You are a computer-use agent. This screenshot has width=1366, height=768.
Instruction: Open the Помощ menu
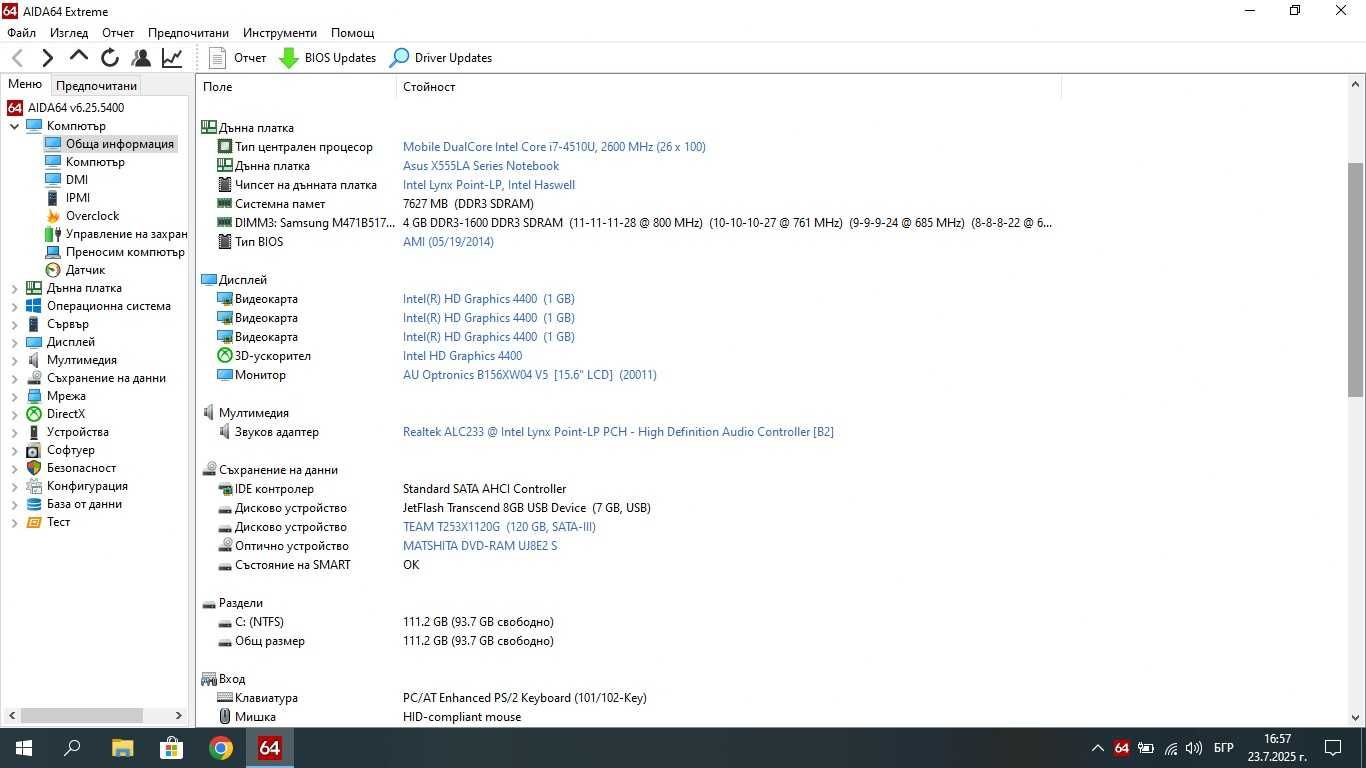pyautogui.click(x=352, y=33)
